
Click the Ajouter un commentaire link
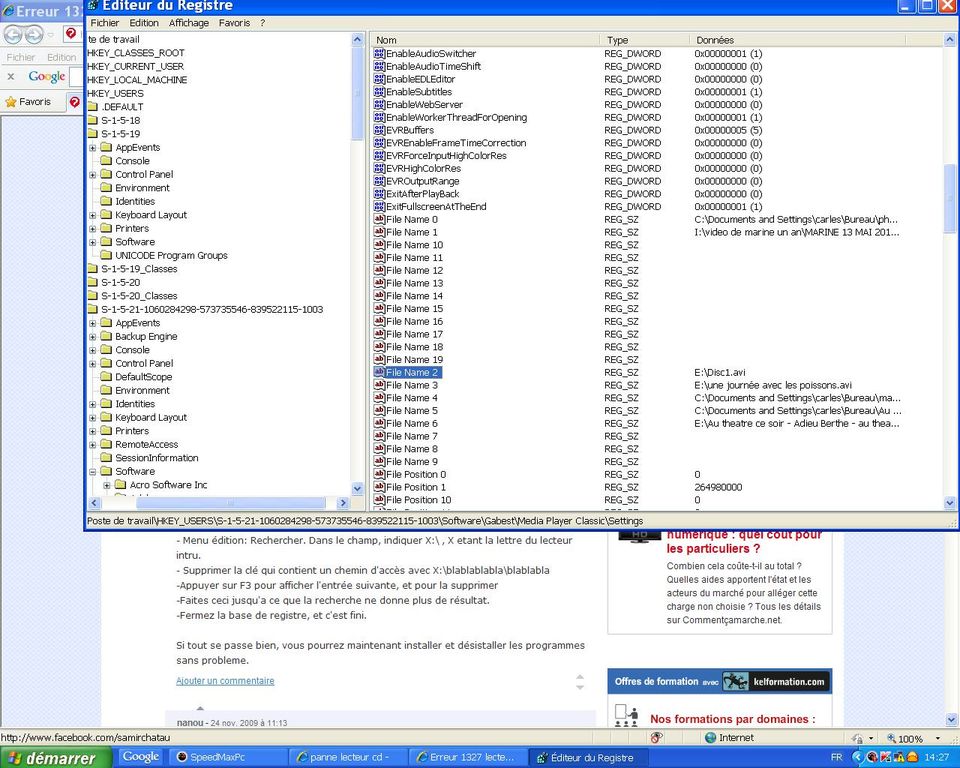pyautogui.click(x=225, y=681)
